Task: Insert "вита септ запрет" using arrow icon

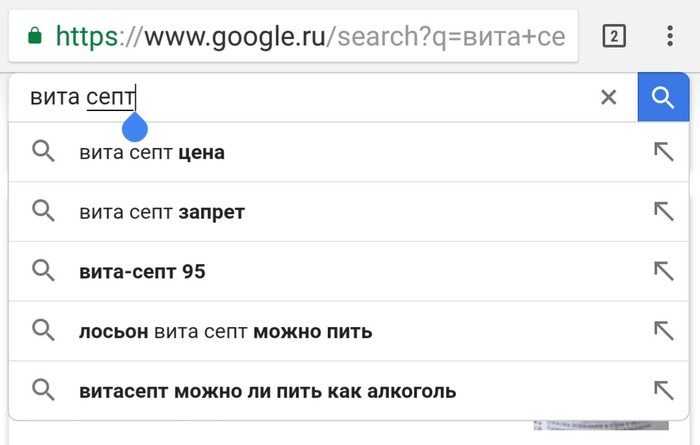Action: click(x=662, y=212)
